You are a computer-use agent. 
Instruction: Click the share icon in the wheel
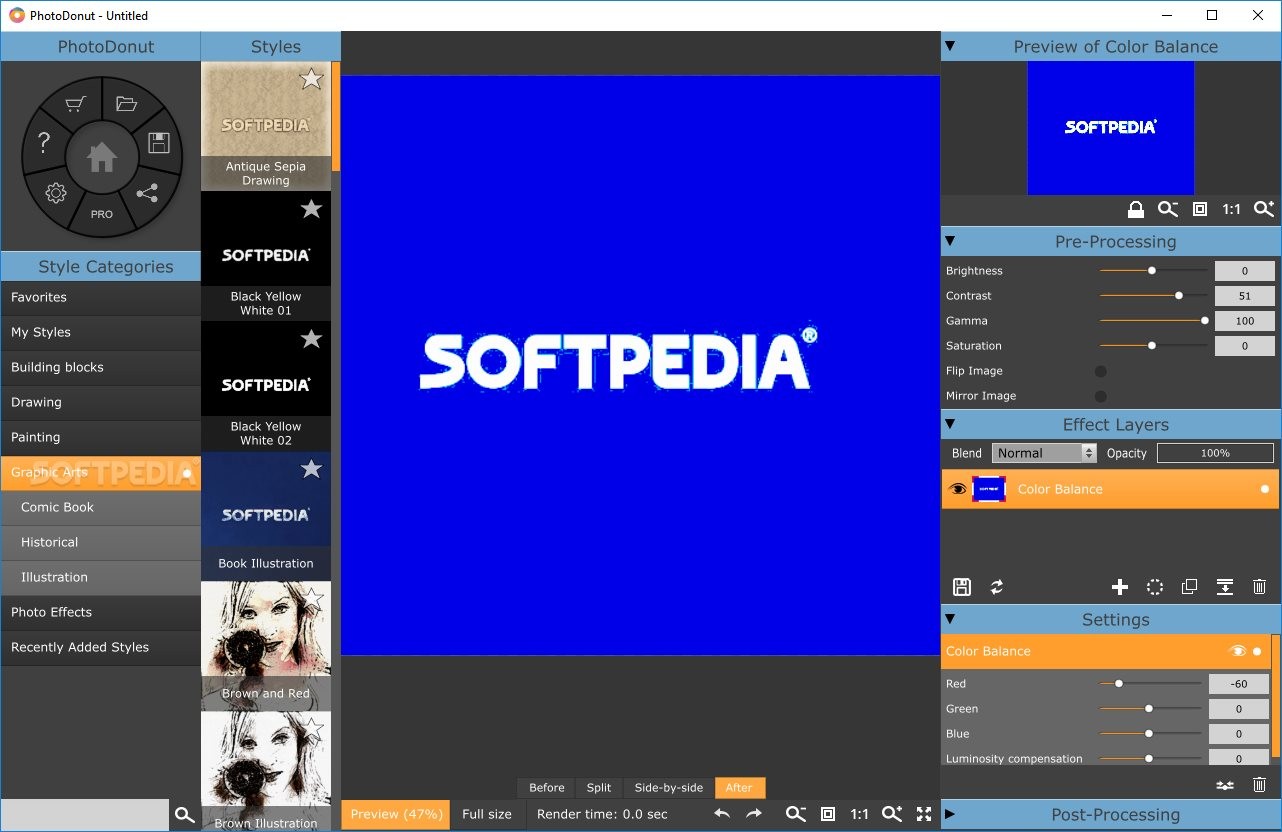point(147,193)
